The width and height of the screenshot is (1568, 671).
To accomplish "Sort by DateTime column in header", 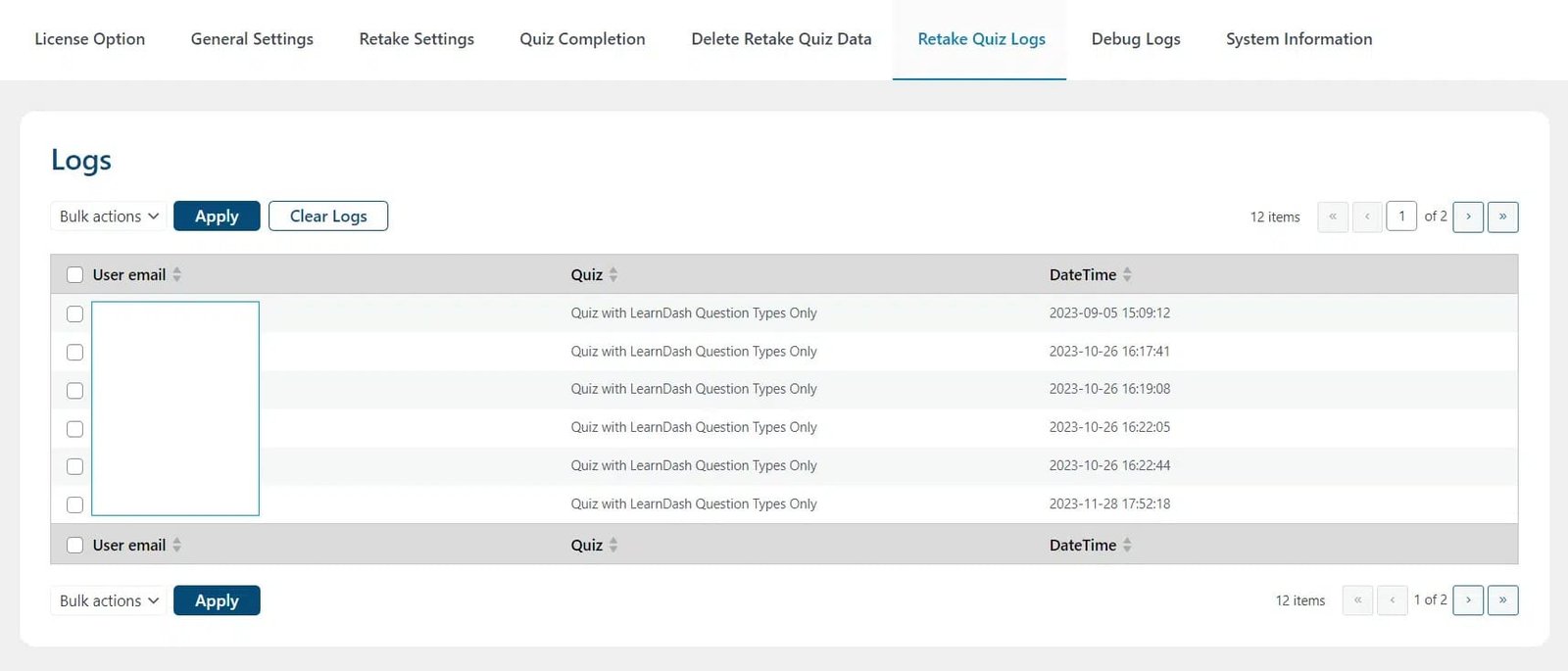I will (x=1090, y=275).
